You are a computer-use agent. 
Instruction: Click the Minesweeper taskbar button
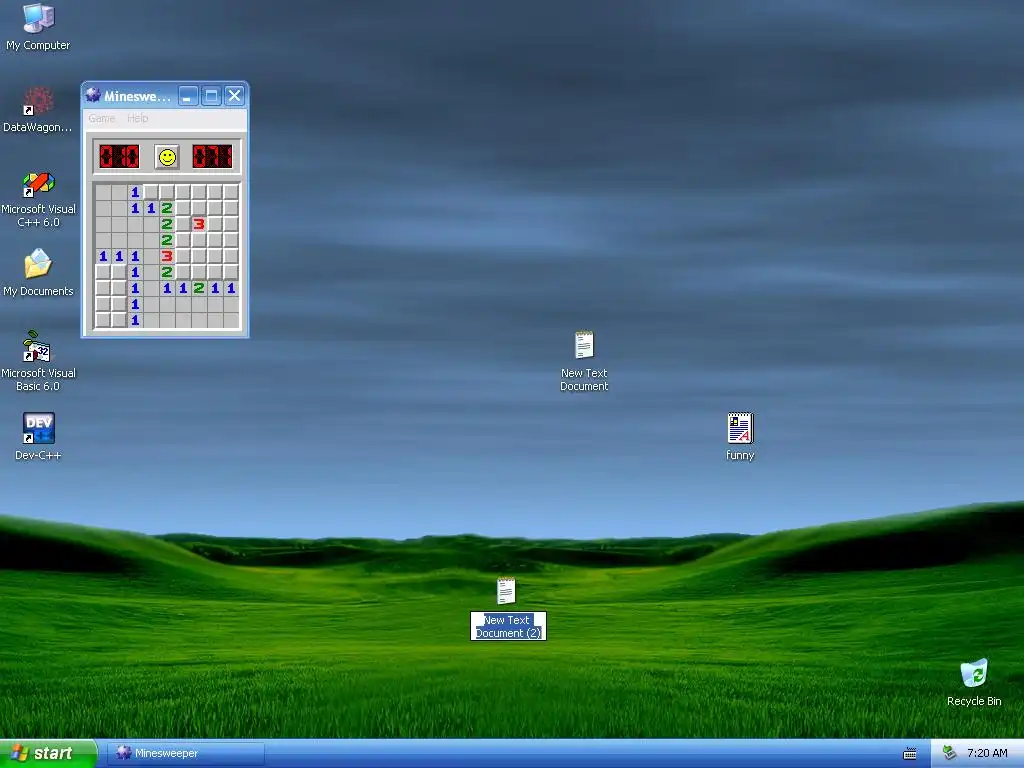[x=186, y=753]
